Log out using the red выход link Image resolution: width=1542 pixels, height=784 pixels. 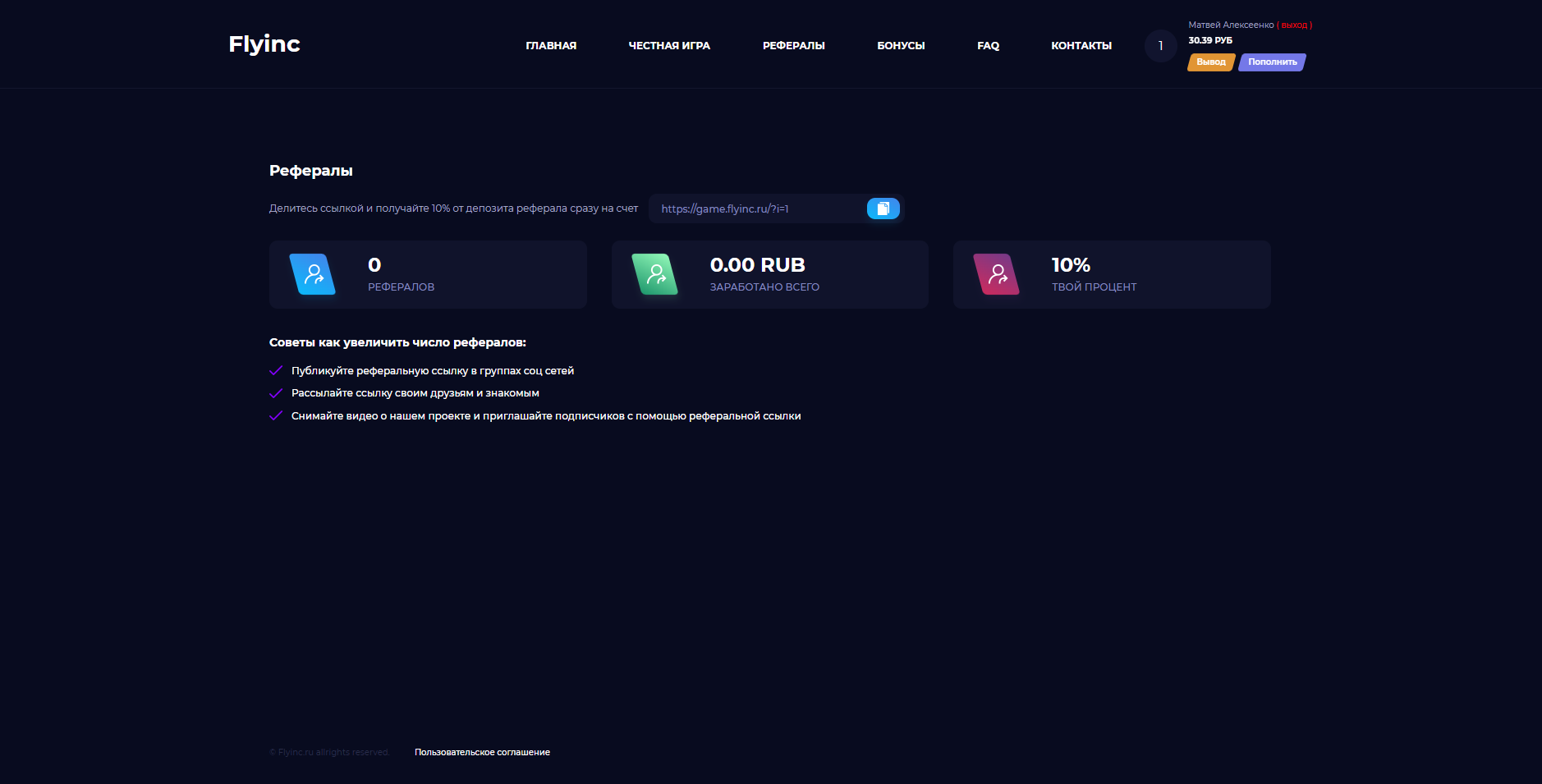[x=1294, y=25]
